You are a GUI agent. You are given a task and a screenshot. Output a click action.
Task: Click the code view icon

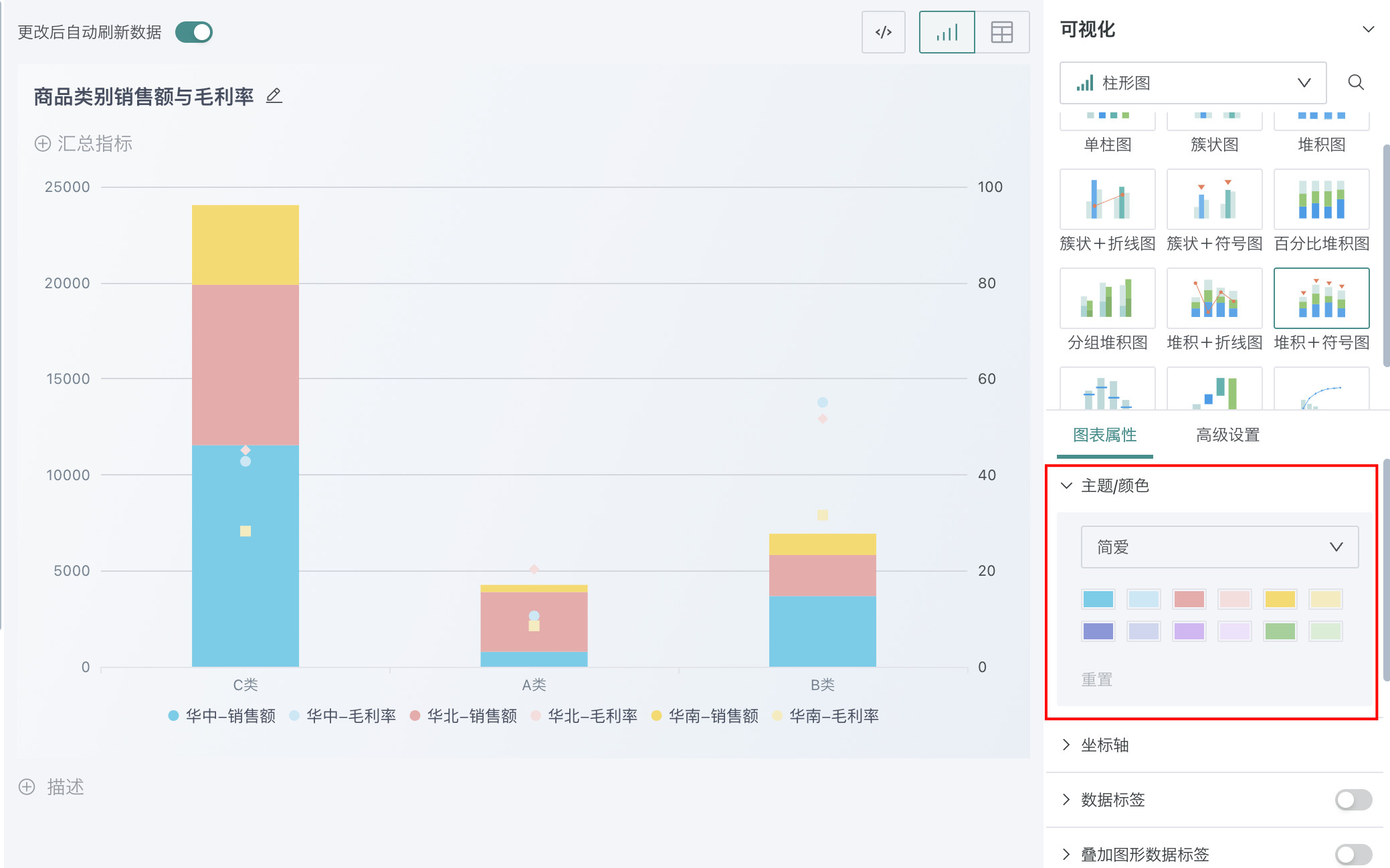click(x=883, y=32)
